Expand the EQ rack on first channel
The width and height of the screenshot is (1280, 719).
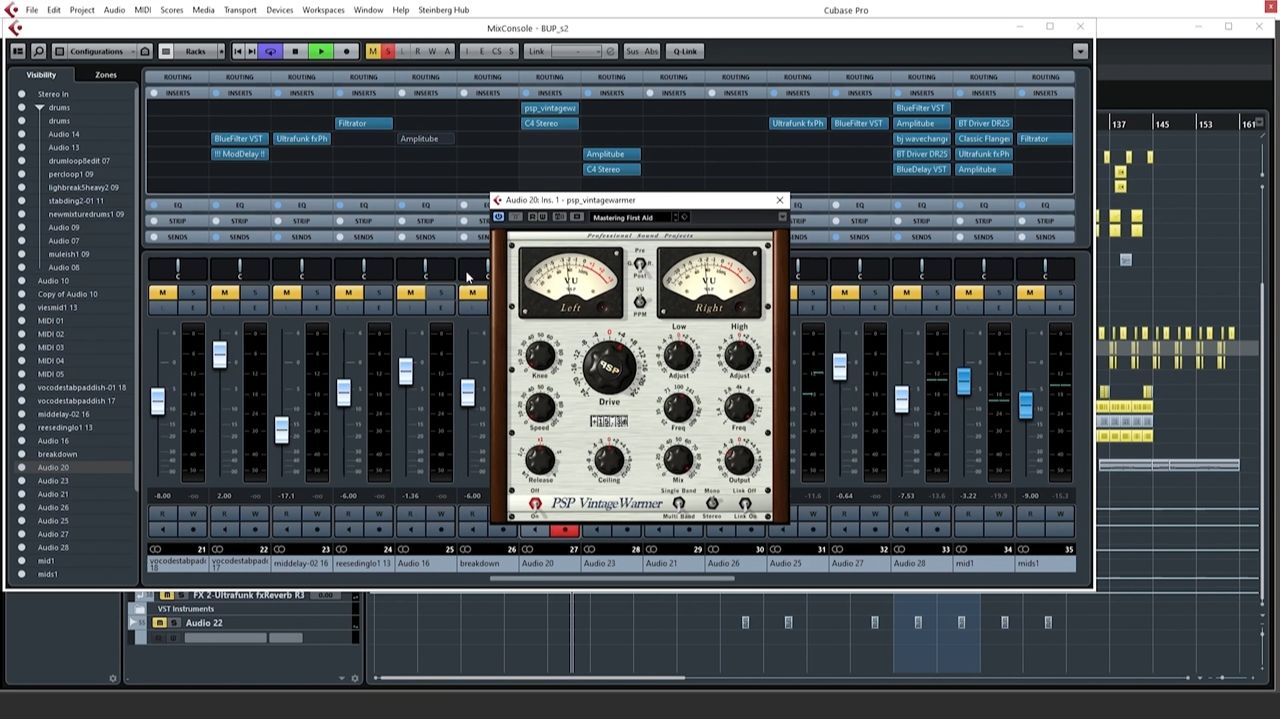[x=177, y=205]
